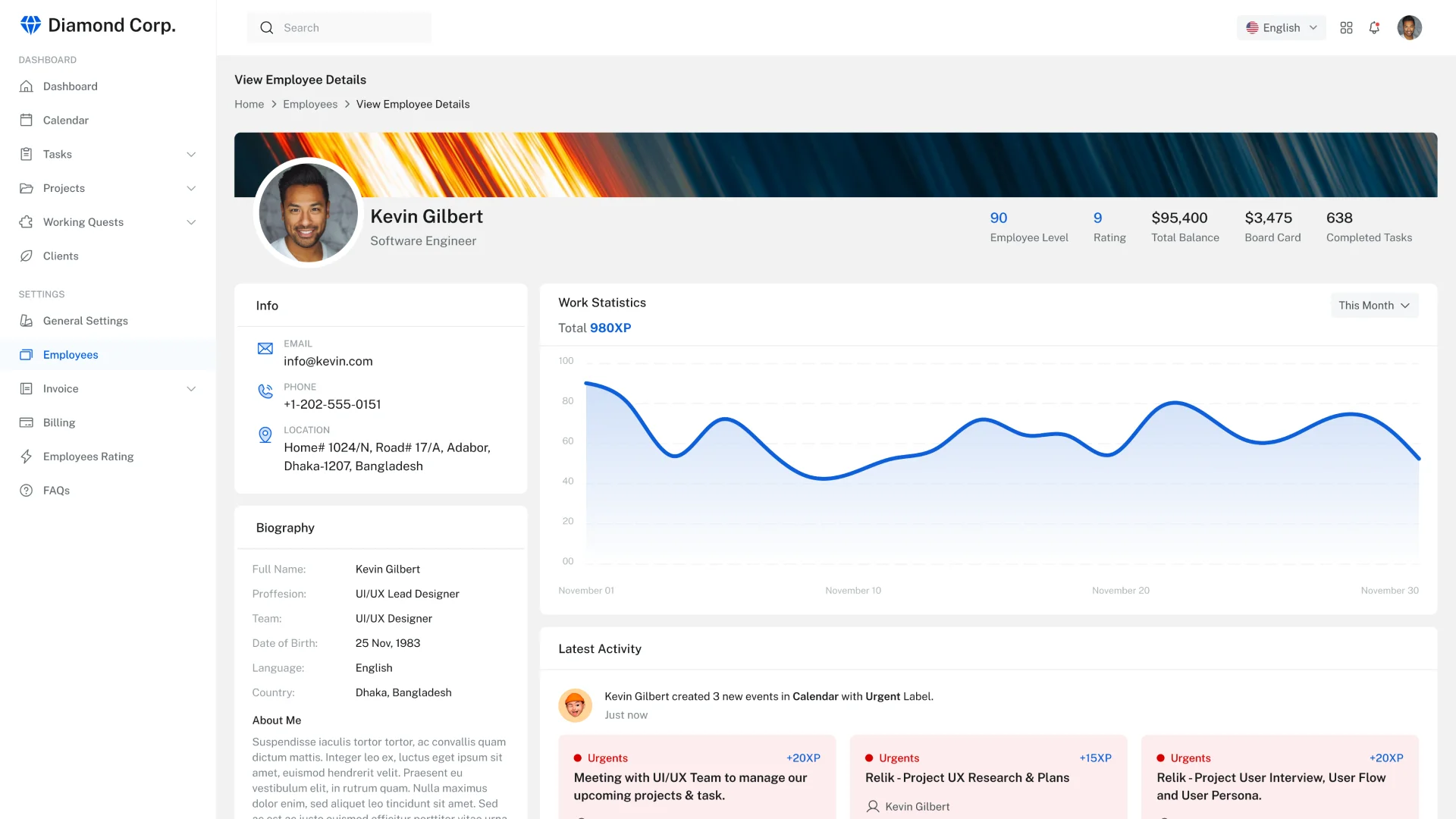Click the General Settings icon
This screenshot has width=1456, height=819.
27,321
